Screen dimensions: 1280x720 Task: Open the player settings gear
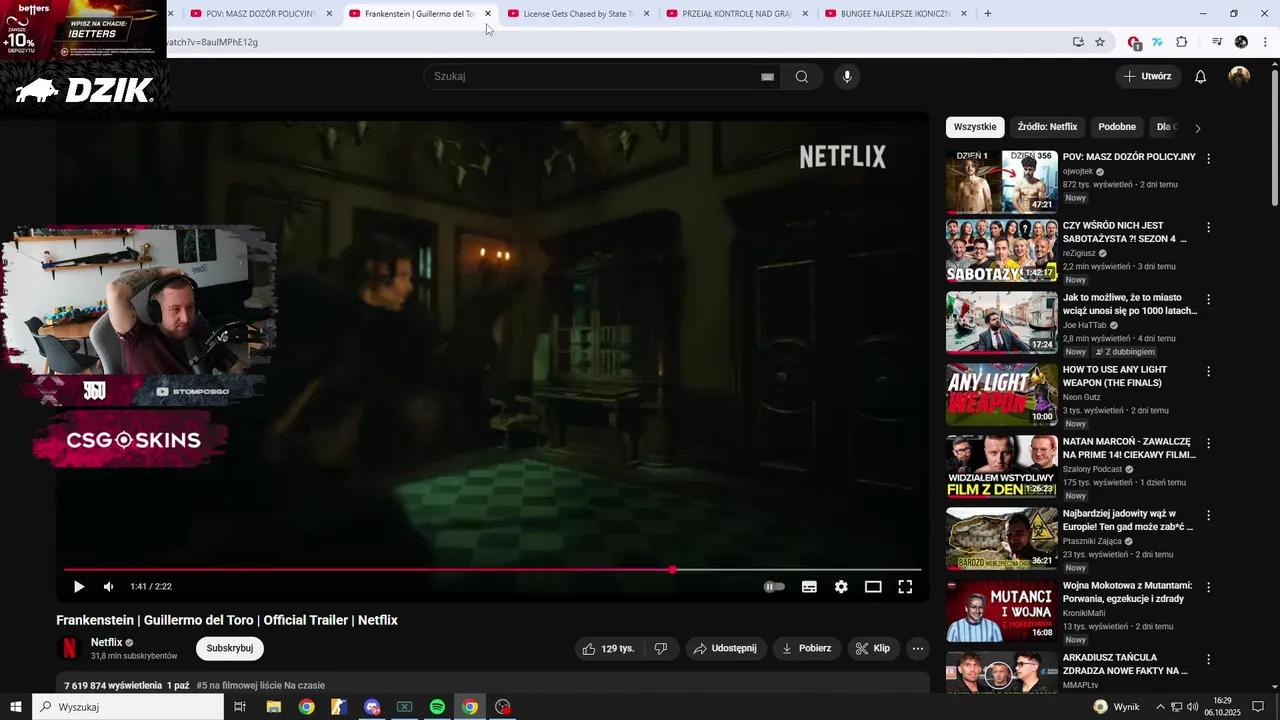(x=841, y=587)
